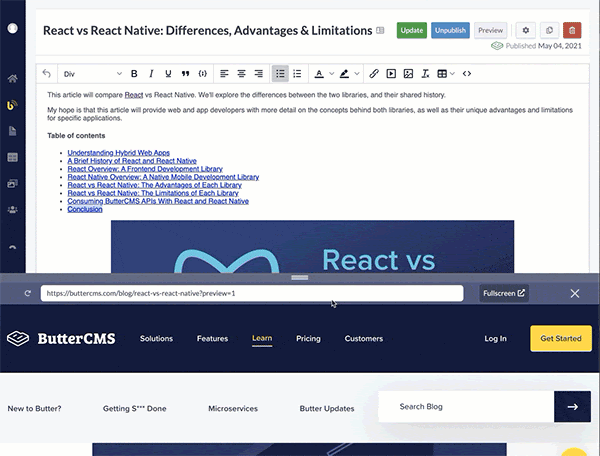Align text right
600x456 pixels.
pyautogui.click(x=259, y=74)
